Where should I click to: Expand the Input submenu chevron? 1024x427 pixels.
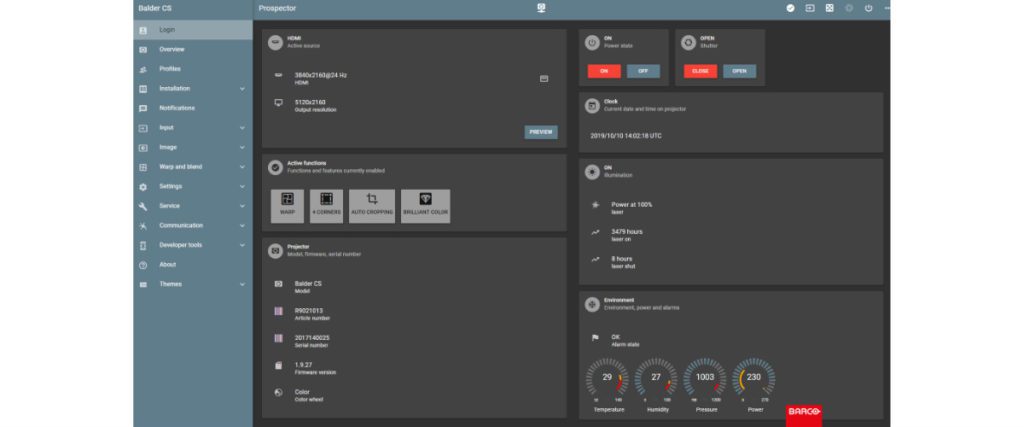point(242,128)
